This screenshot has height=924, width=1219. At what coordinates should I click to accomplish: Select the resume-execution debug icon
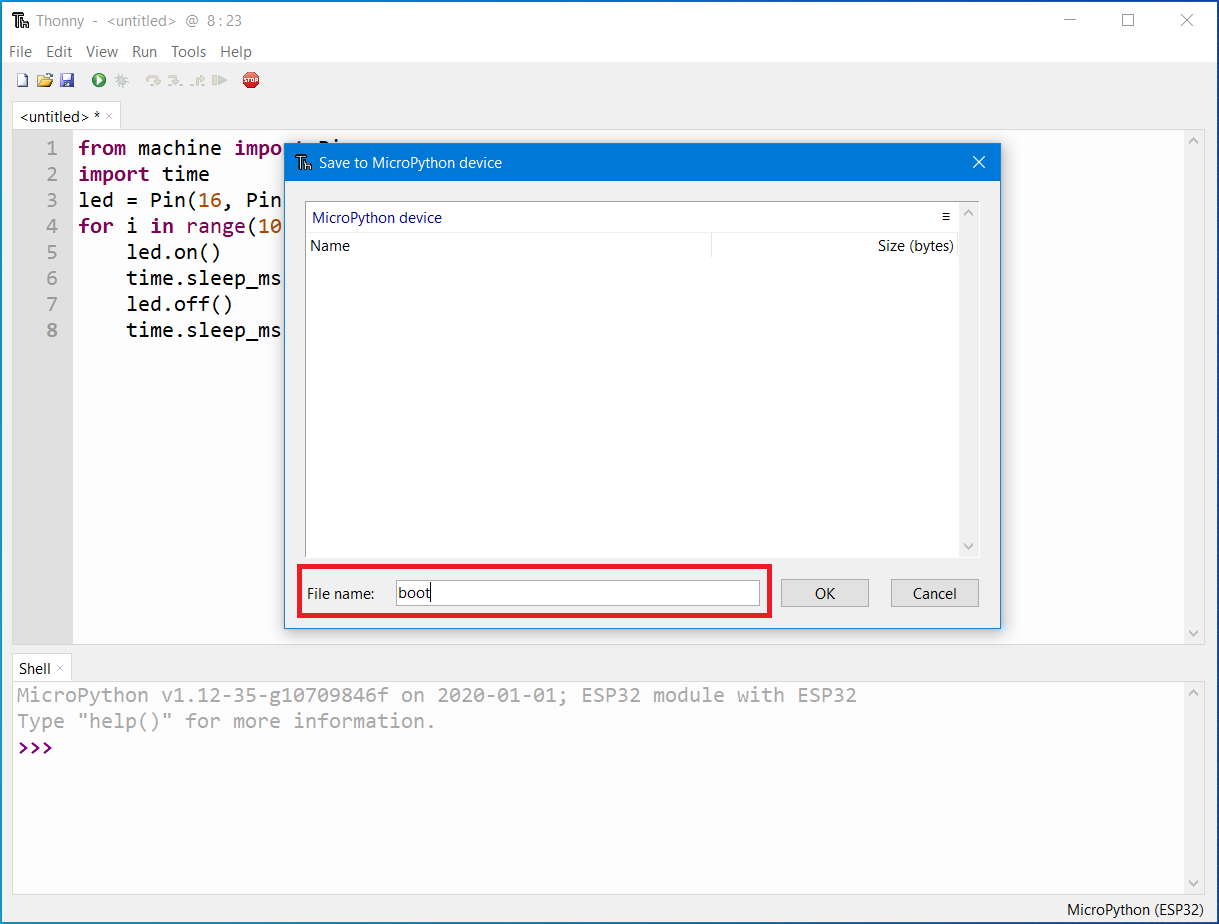(x=219, y=80)
